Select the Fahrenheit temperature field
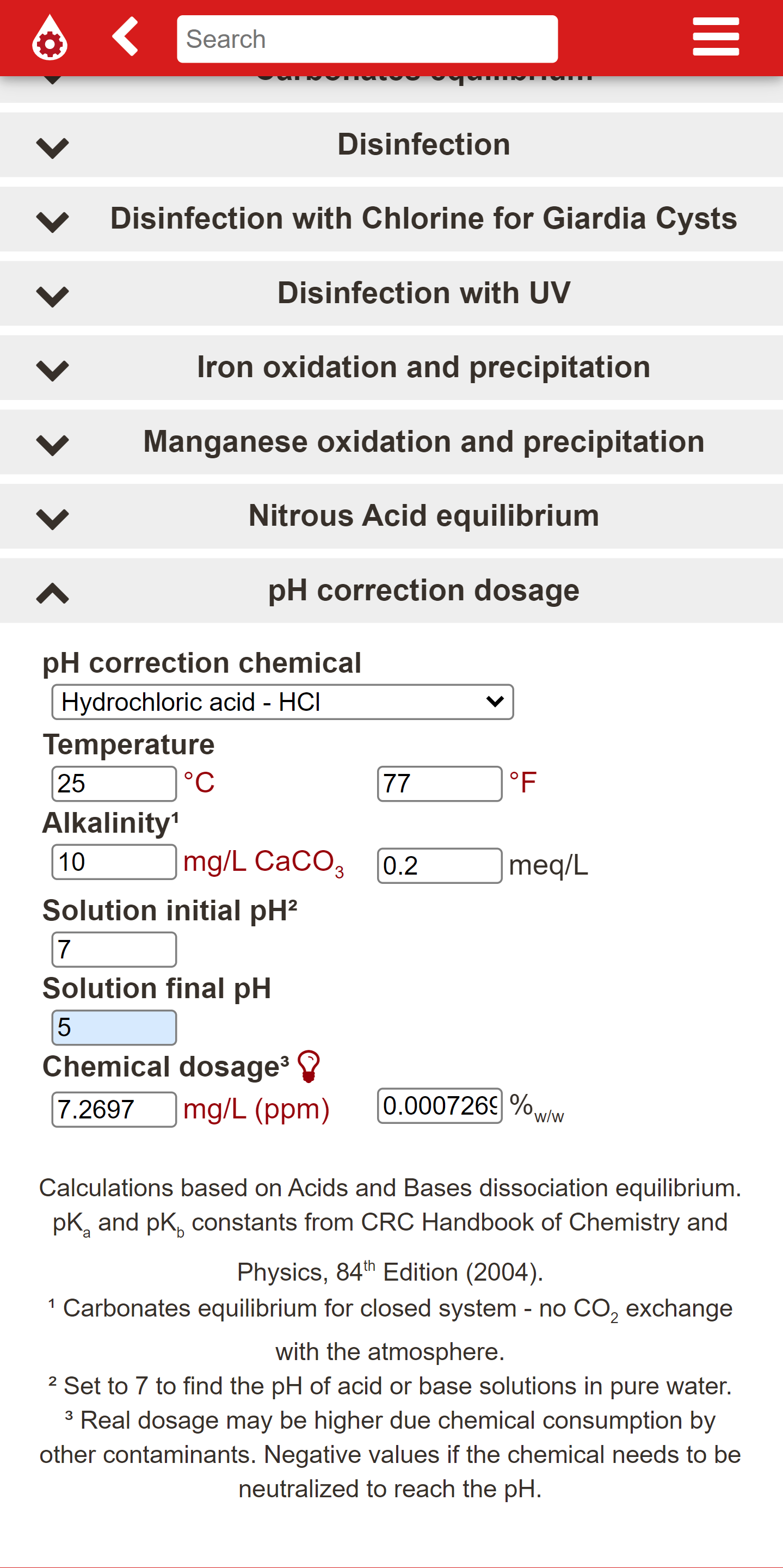783x1568 pixels. (440, 783)
